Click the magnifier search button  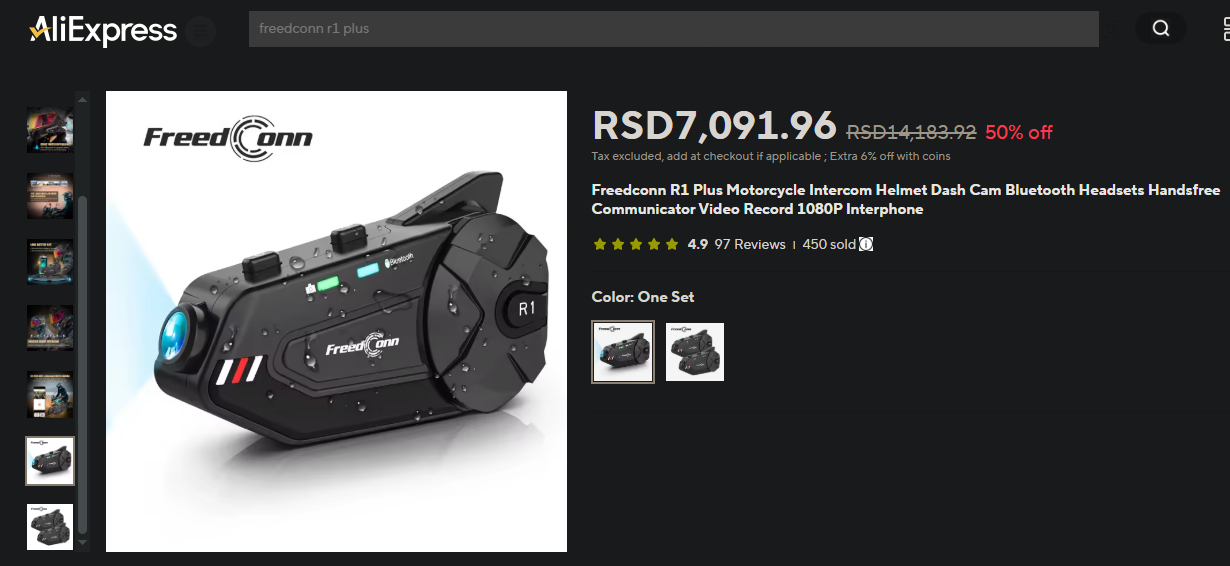(x=1161, y=28)
